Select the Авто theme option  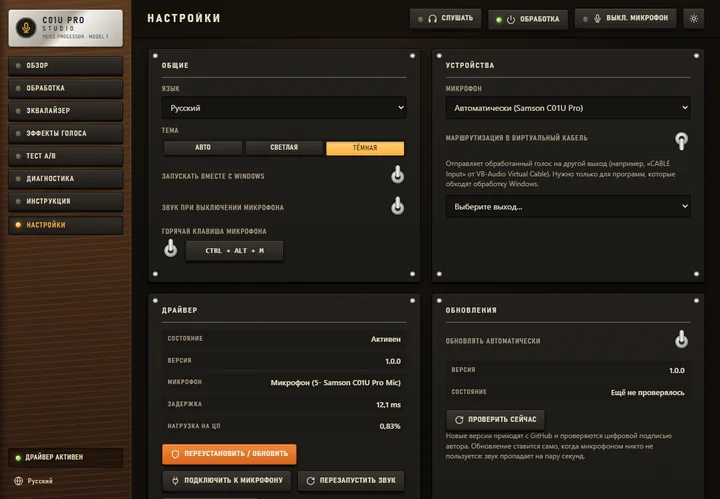click(202, 148)
